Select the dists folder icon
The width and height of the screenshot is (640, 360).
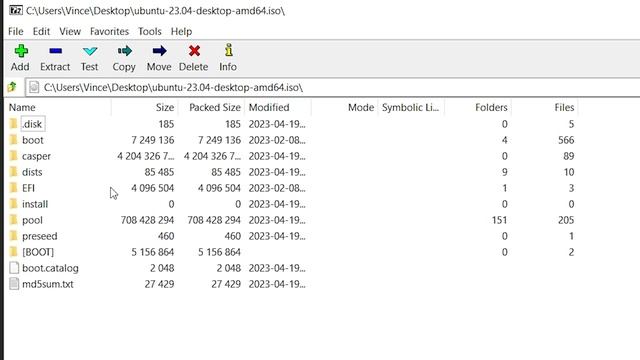coord(14,172)
